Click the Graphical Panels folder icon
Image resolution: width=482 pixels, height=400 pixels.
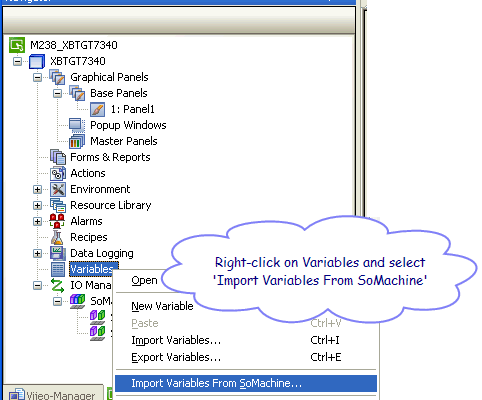click(x=57, y=77)
